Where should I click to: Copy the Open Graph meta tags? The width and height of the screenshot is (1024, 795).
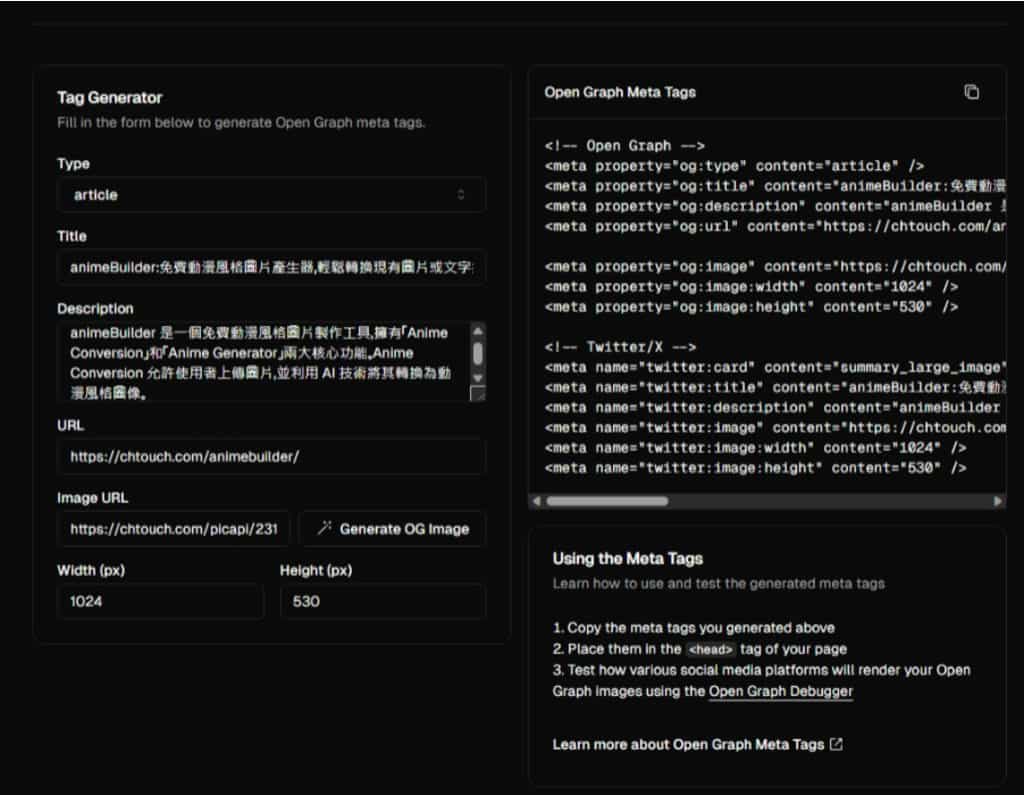click(x=971, y=92)
